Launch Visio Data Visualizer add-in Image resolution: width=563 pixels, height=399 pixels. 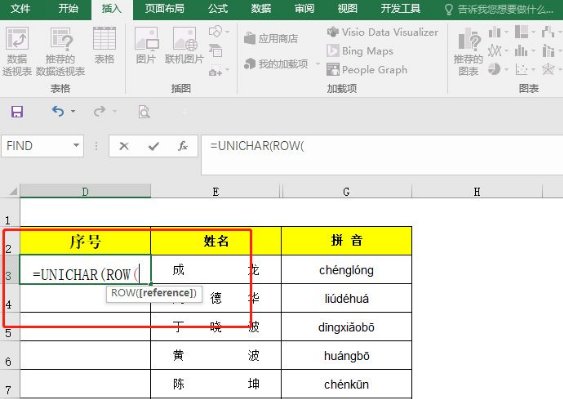pos(382,32)
